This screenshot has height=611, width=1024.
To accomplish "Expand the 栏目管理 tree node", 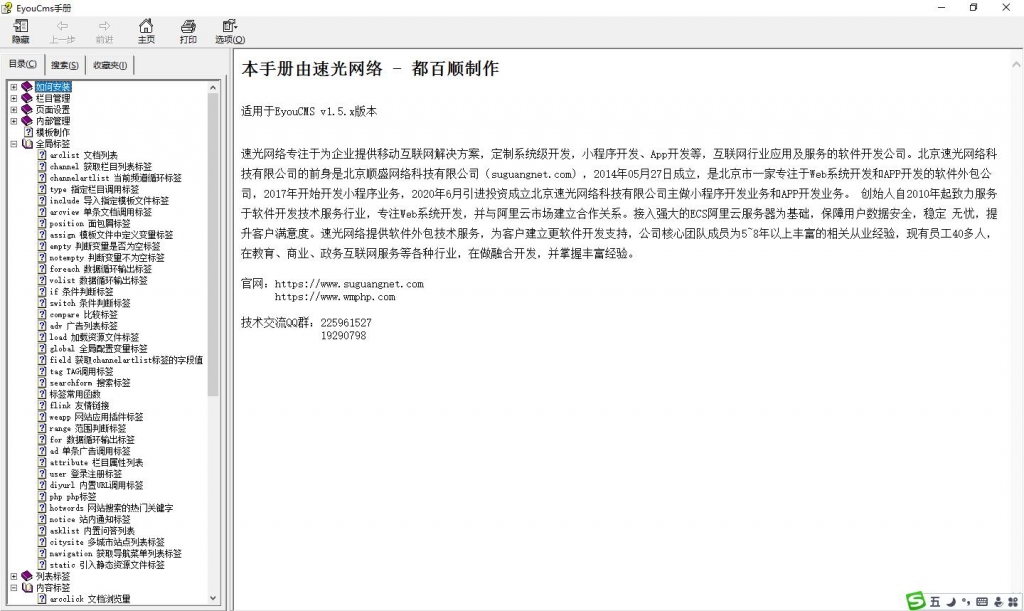I will [14, 99].
